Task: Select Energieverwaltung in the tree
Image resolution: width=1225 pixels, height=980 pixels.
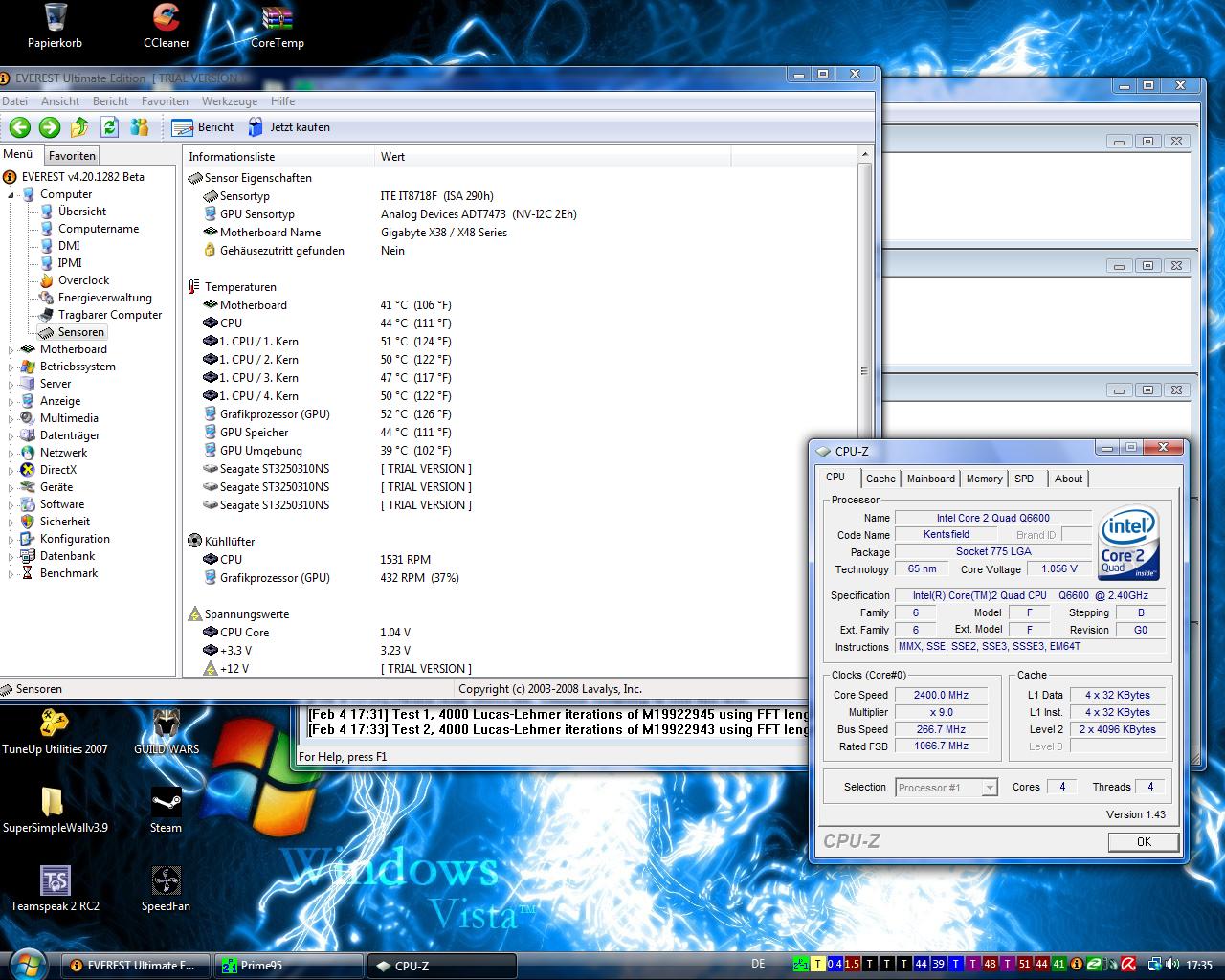Action: pyautogui.click(x=104, y=298)
